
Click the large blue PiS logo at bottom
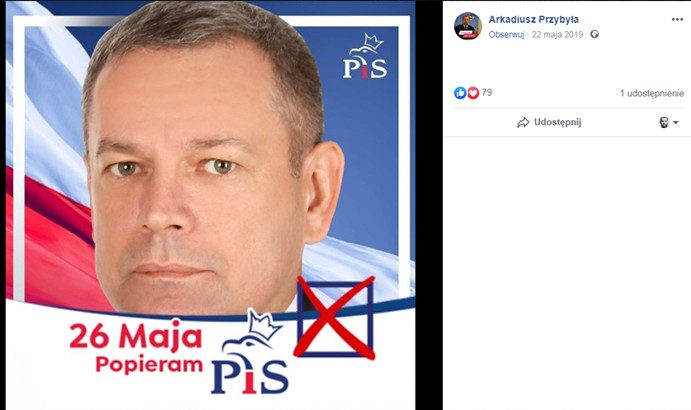(249, 351)
